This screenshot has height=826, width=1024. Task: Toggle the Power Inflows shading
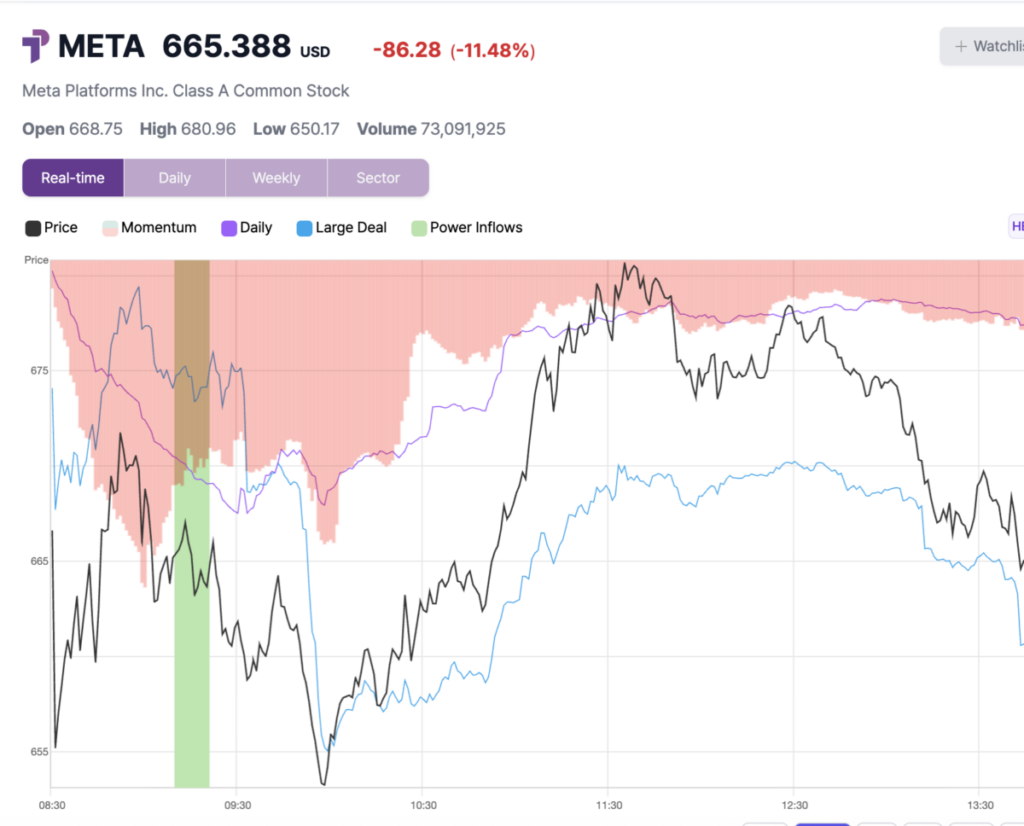click(x=466, y=227)
